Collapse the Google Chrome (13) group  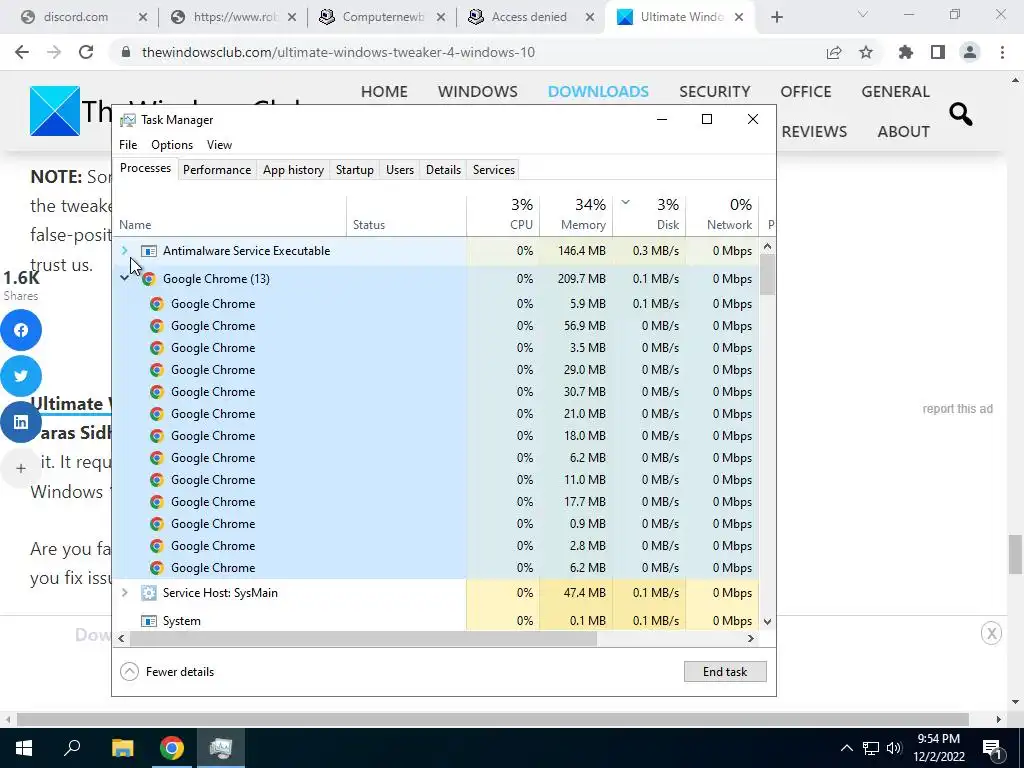coord(125,279)
